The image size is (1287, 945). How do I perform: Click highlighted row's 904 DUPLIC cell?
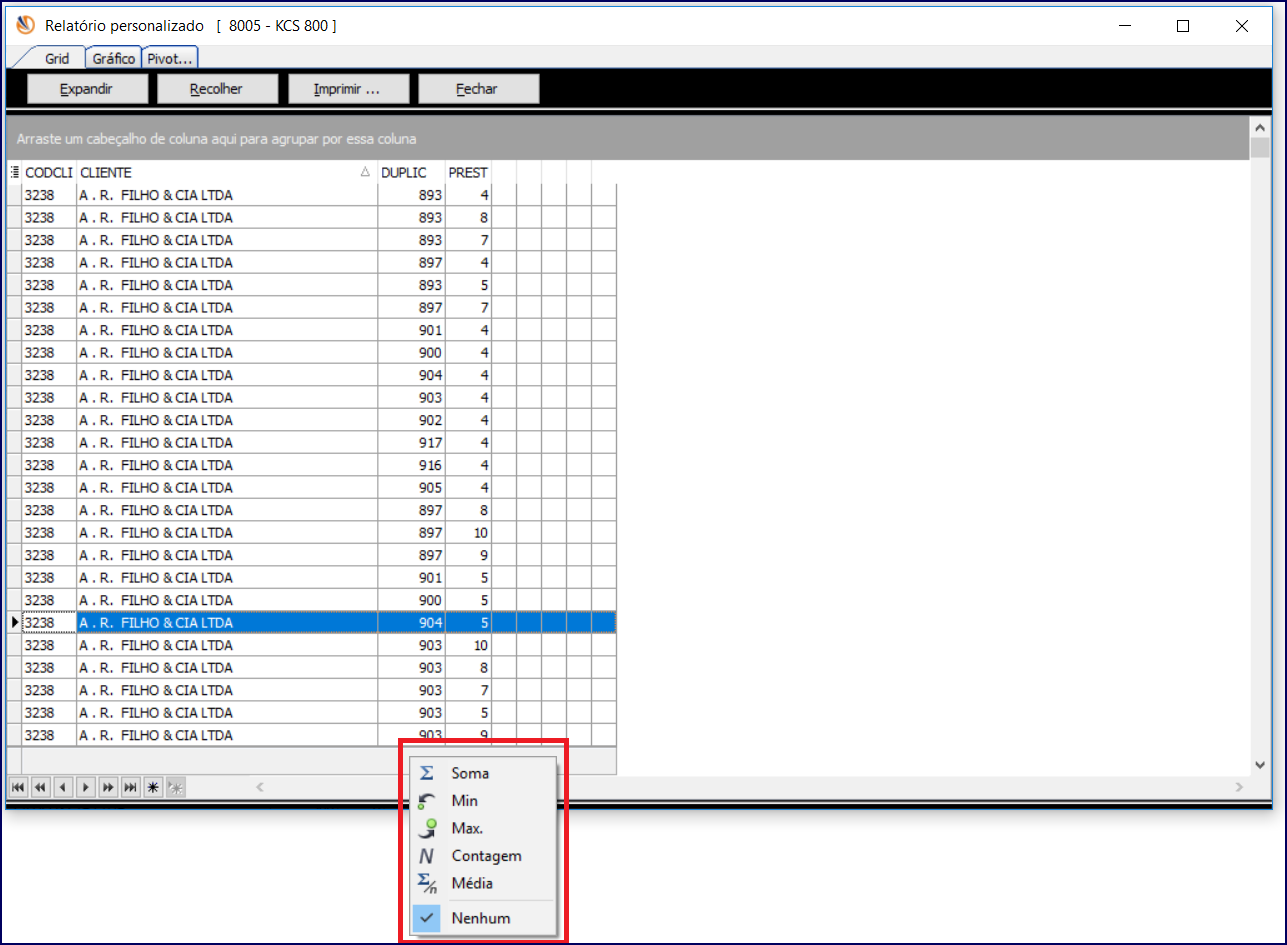pyautogui.click(x=411, y=622)
